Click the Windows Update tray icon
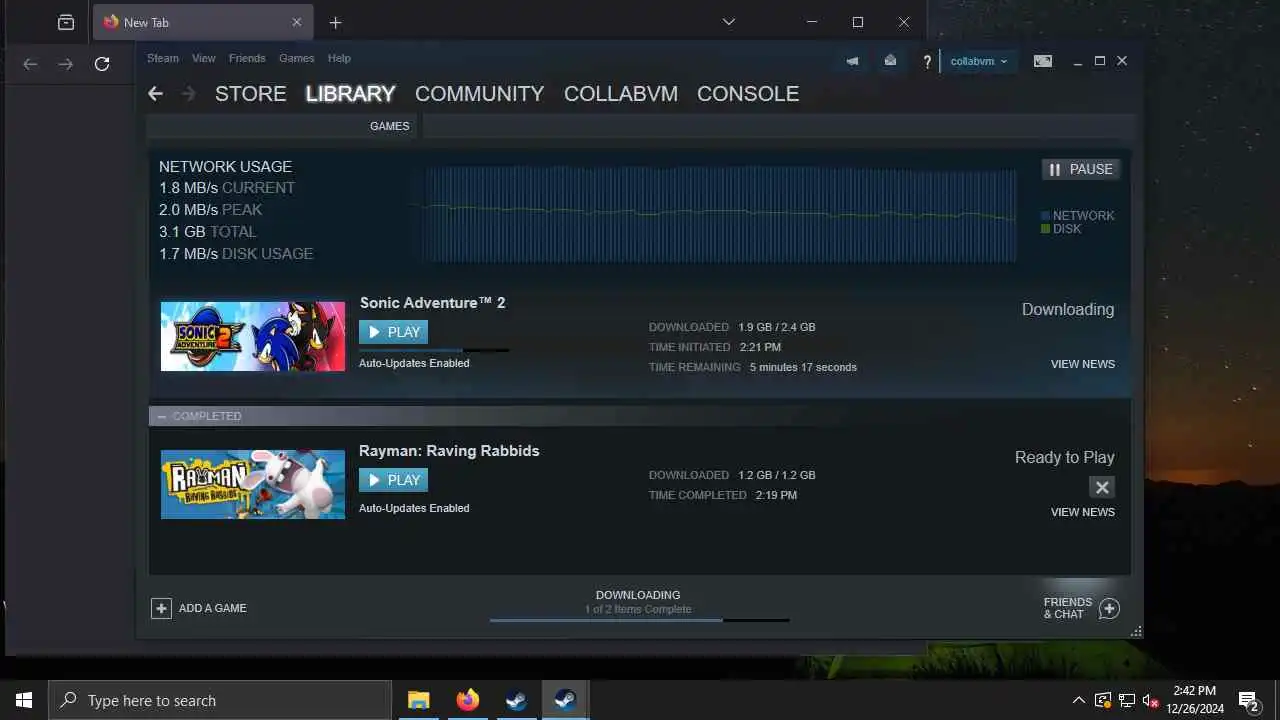This screenshot has height=720, width=1280. [x=1103, y=700]
